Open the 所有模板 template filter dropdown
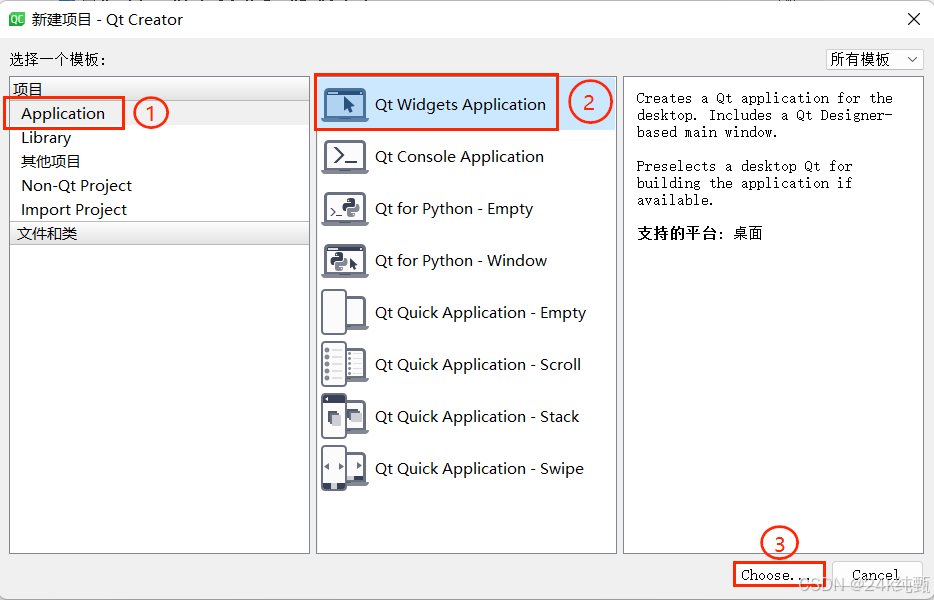 click(874, 60)
